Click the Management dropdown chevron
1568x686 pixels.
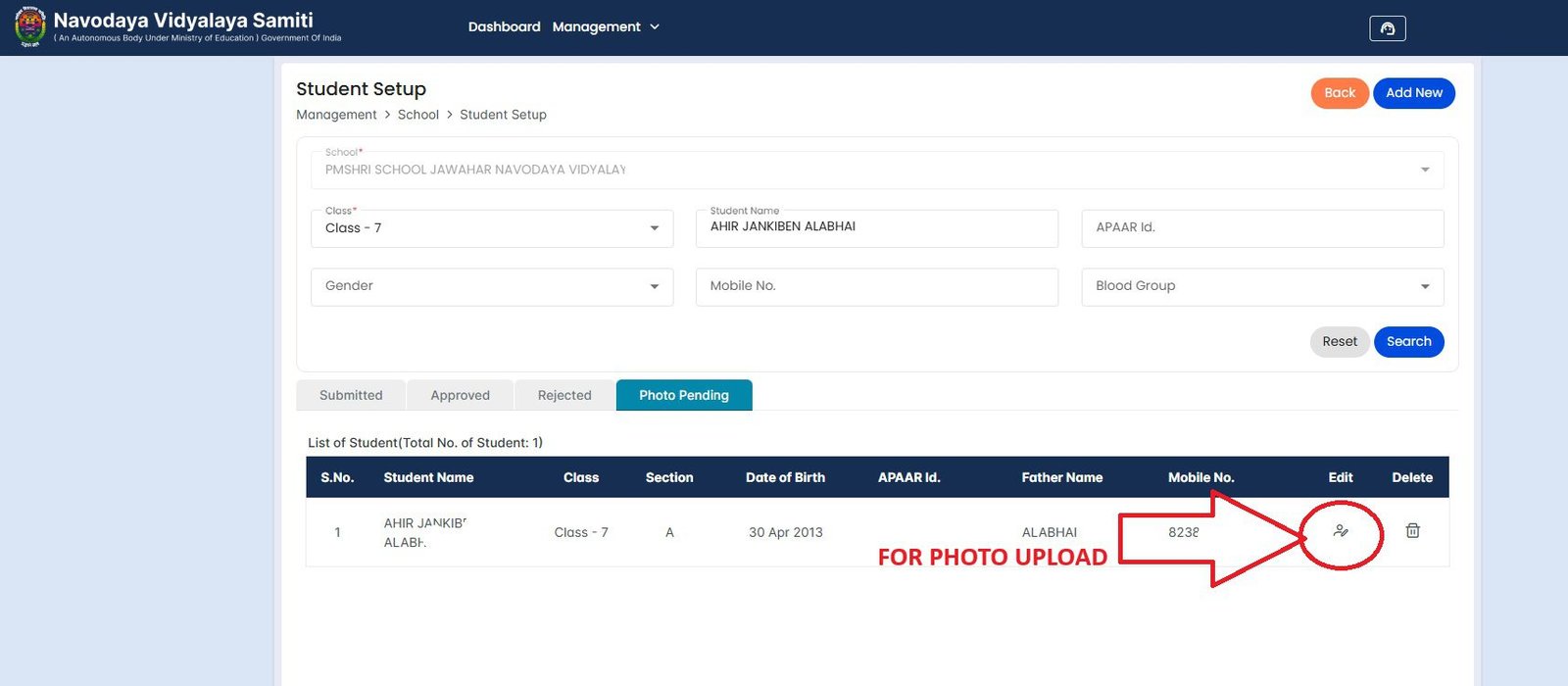click(655, 26)
